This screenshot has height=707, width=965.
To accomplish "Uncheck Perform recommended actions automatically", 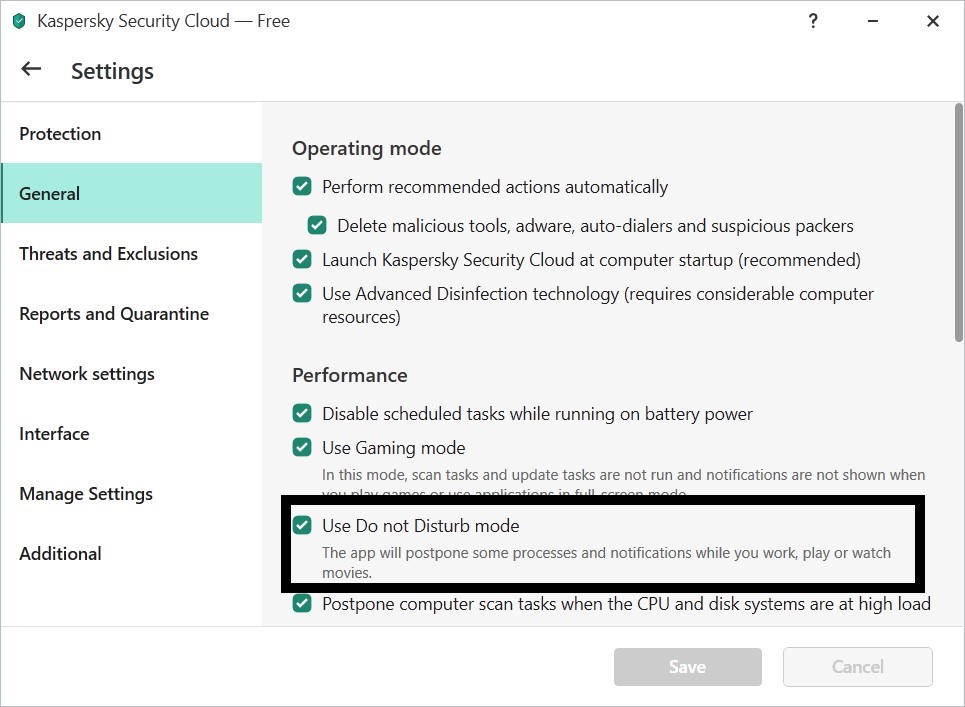I will point(302,187).
